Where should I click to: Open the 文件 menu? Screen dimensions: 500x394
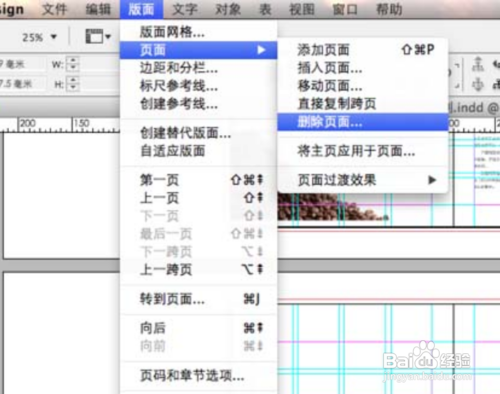(55, 9)
